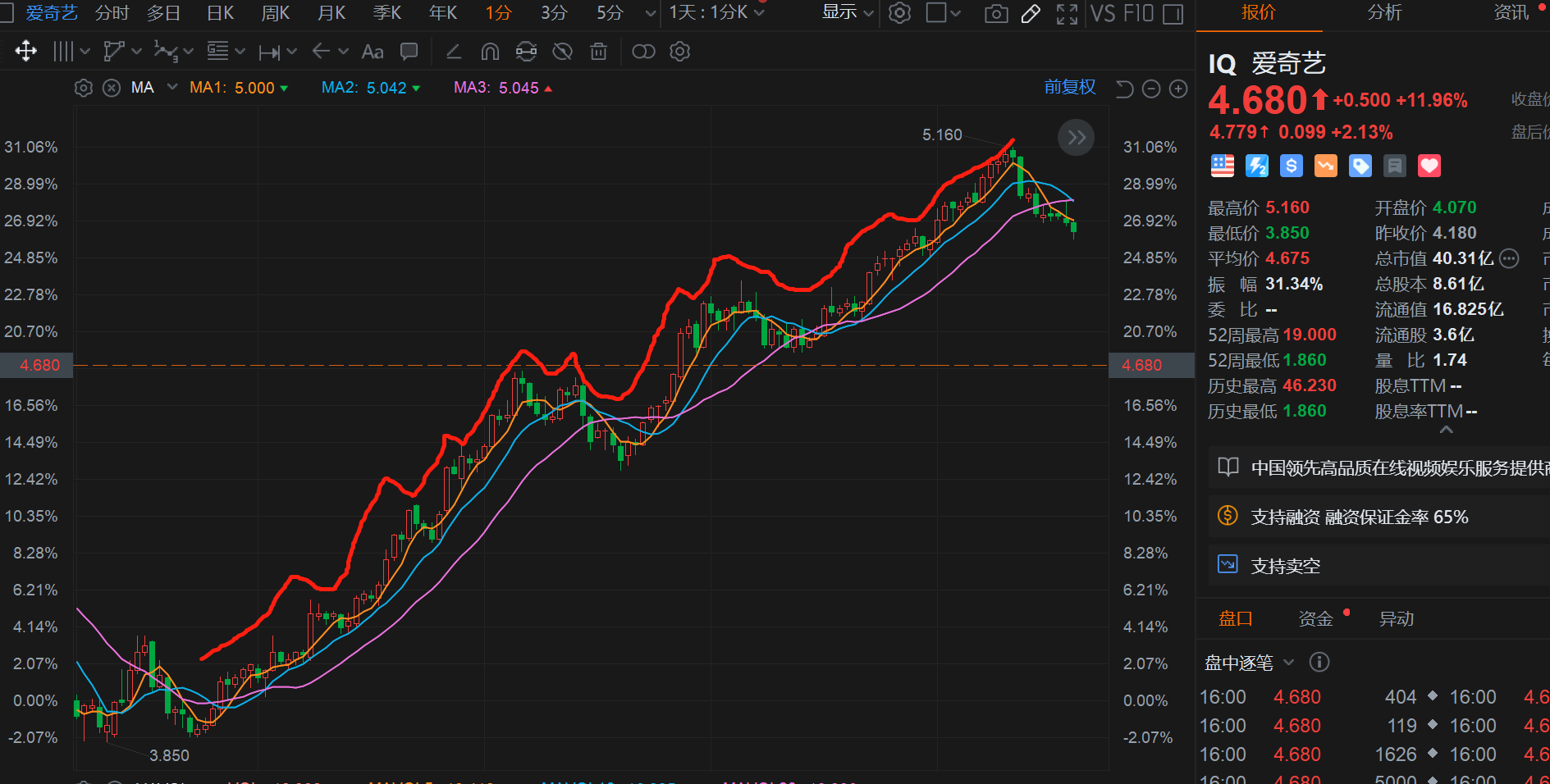Screen dimensions: 1550x784
Task: Open the 异动 tab
Action: click(1397, 619)
